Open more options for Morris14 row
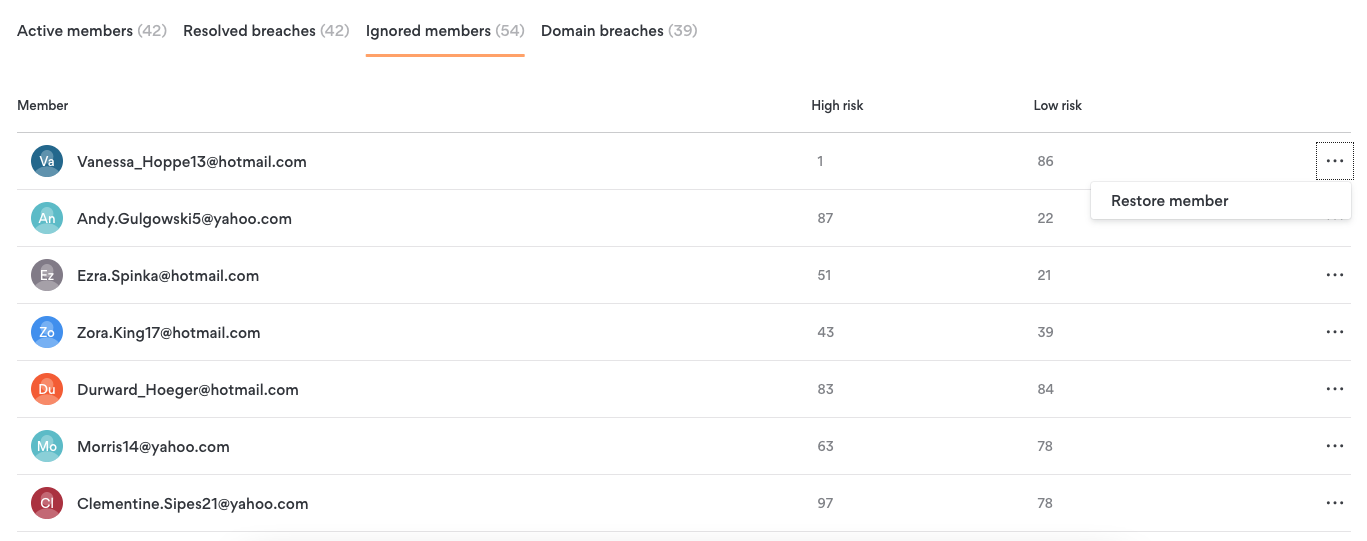The image size is (1367, 541). tap(1334, 446)
